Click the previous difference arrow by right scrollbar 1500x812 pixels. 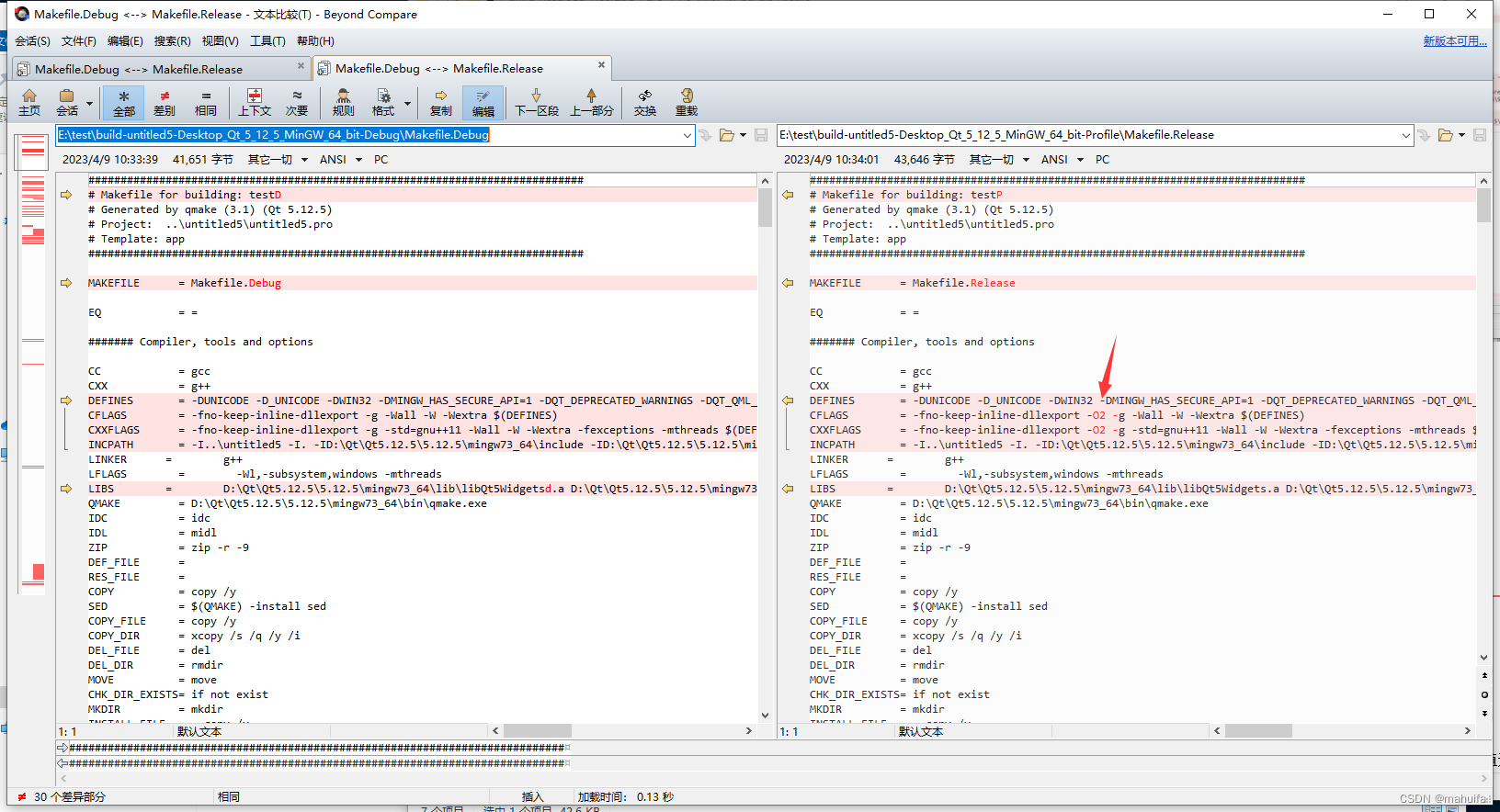1484,675
